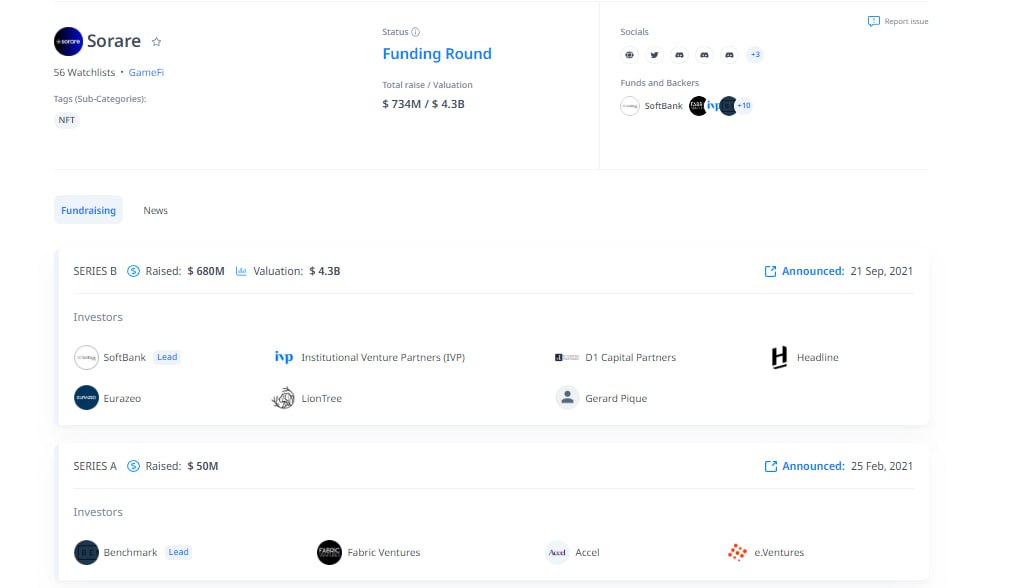This screenshot has width=1024, height=588.
Task: Open Institutional Venture Partners (IVP) investor
Action: 383,357
